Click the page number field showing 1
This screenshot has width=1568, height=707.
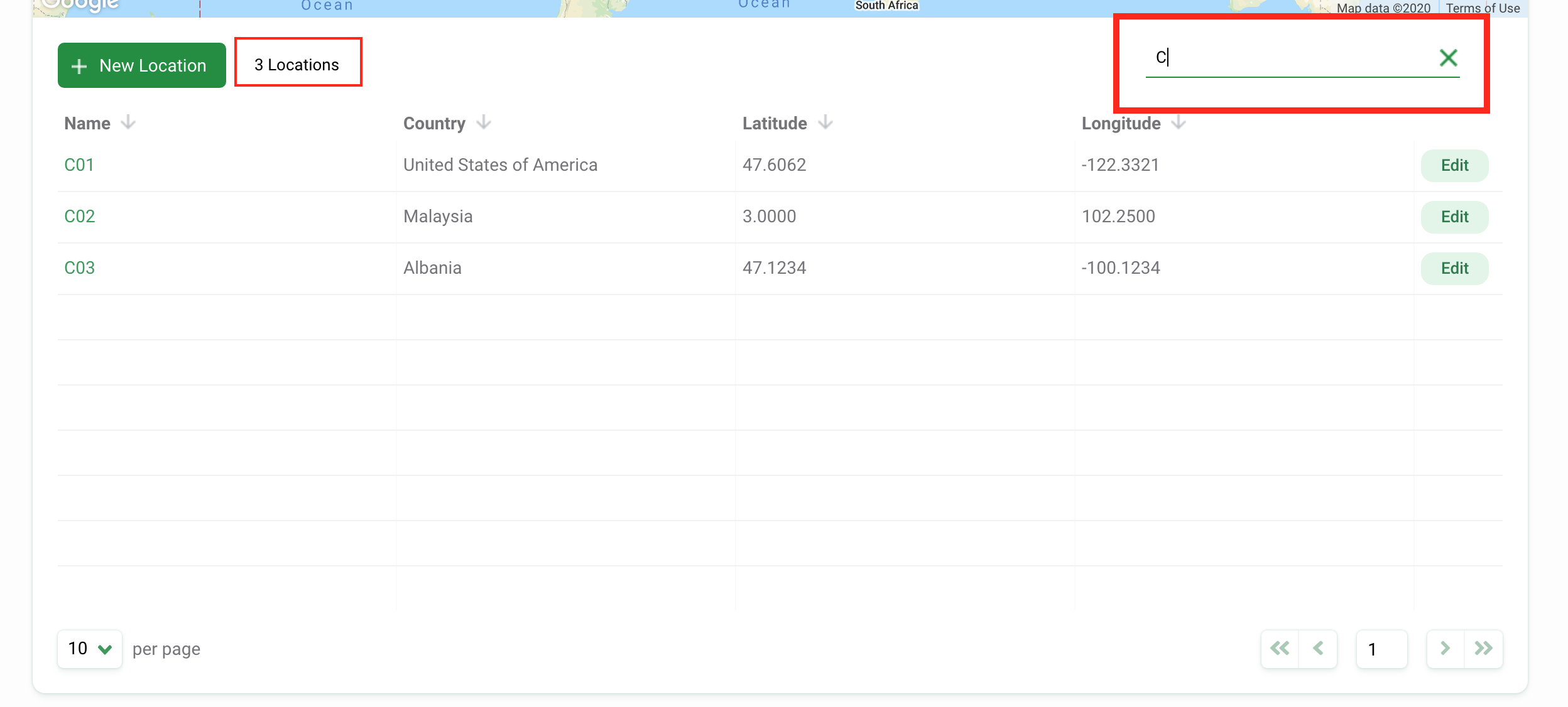(x=1381, y=649)
